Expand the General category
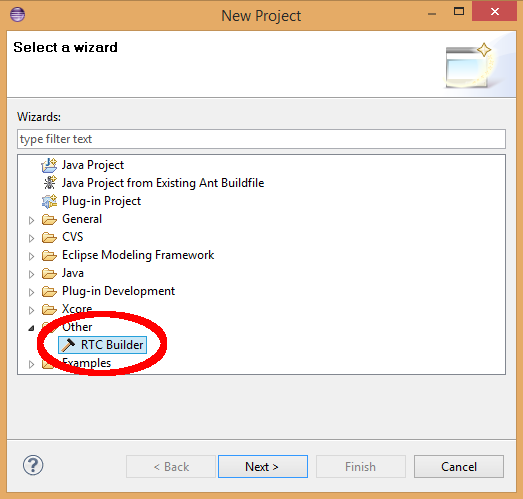The width and height of the screenshot is (523, 499). [x=31, y=220]
